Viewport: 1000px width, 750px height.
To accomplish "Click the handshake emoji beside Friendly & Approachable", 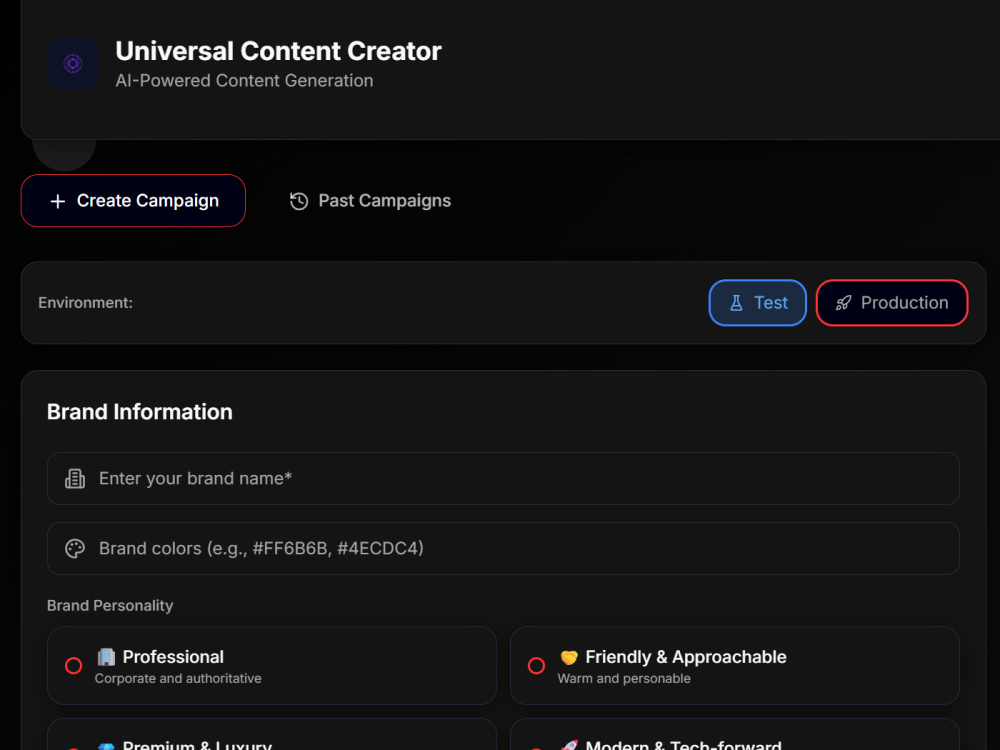I will click(x=569, y=657).
